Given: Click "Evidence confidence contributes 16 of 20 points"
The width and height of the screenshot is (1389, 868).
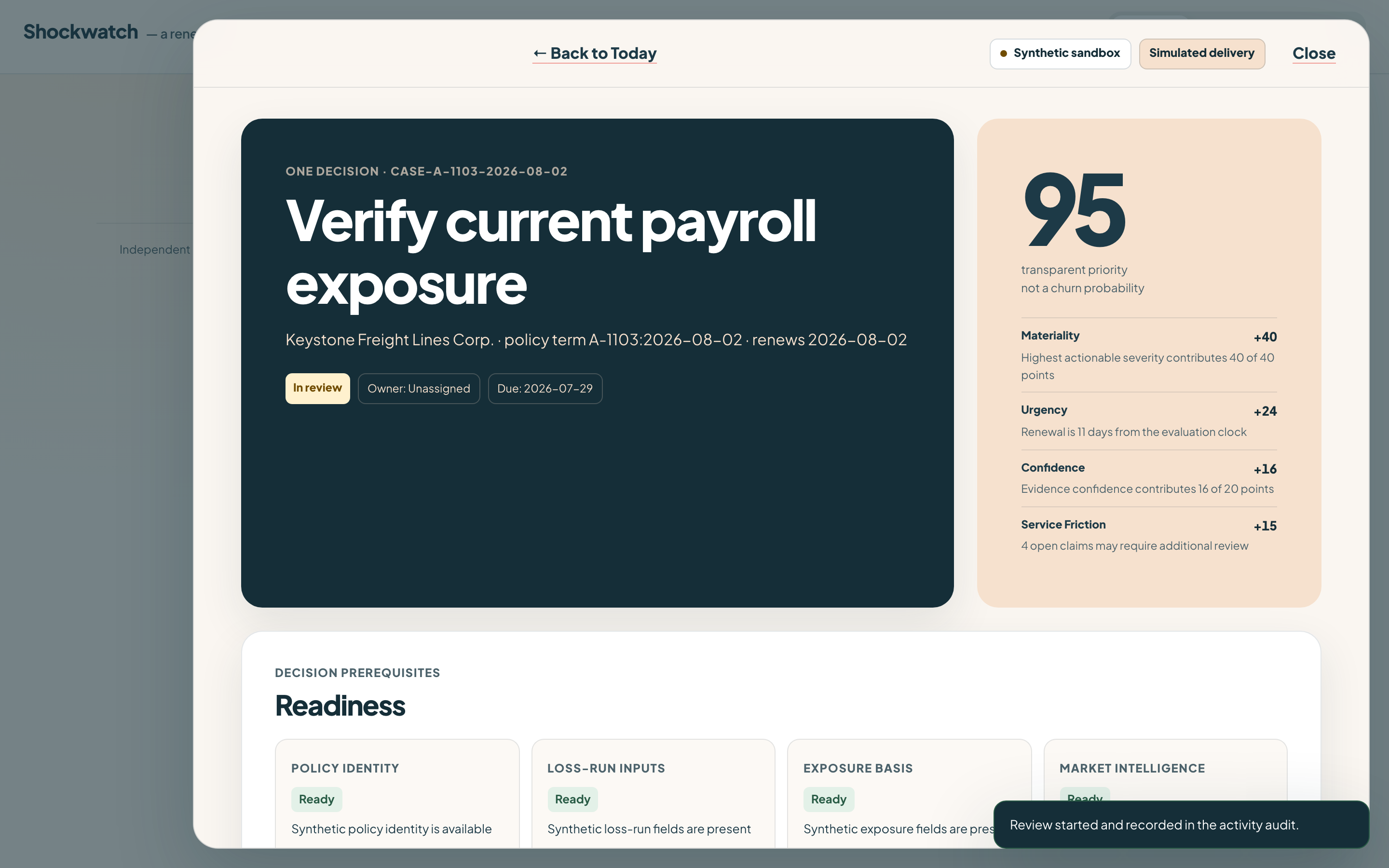Looking at the screenshot, I should (1147, 489).
